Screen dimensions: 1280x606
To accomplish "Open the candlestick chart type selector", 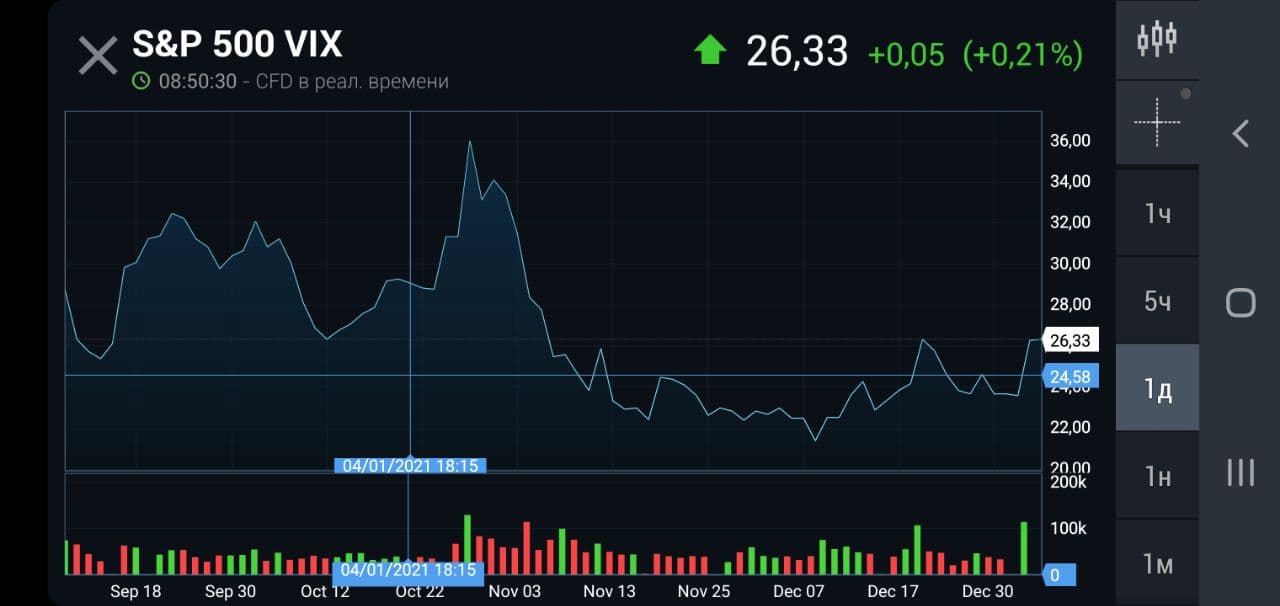I will coord(1157,39).
